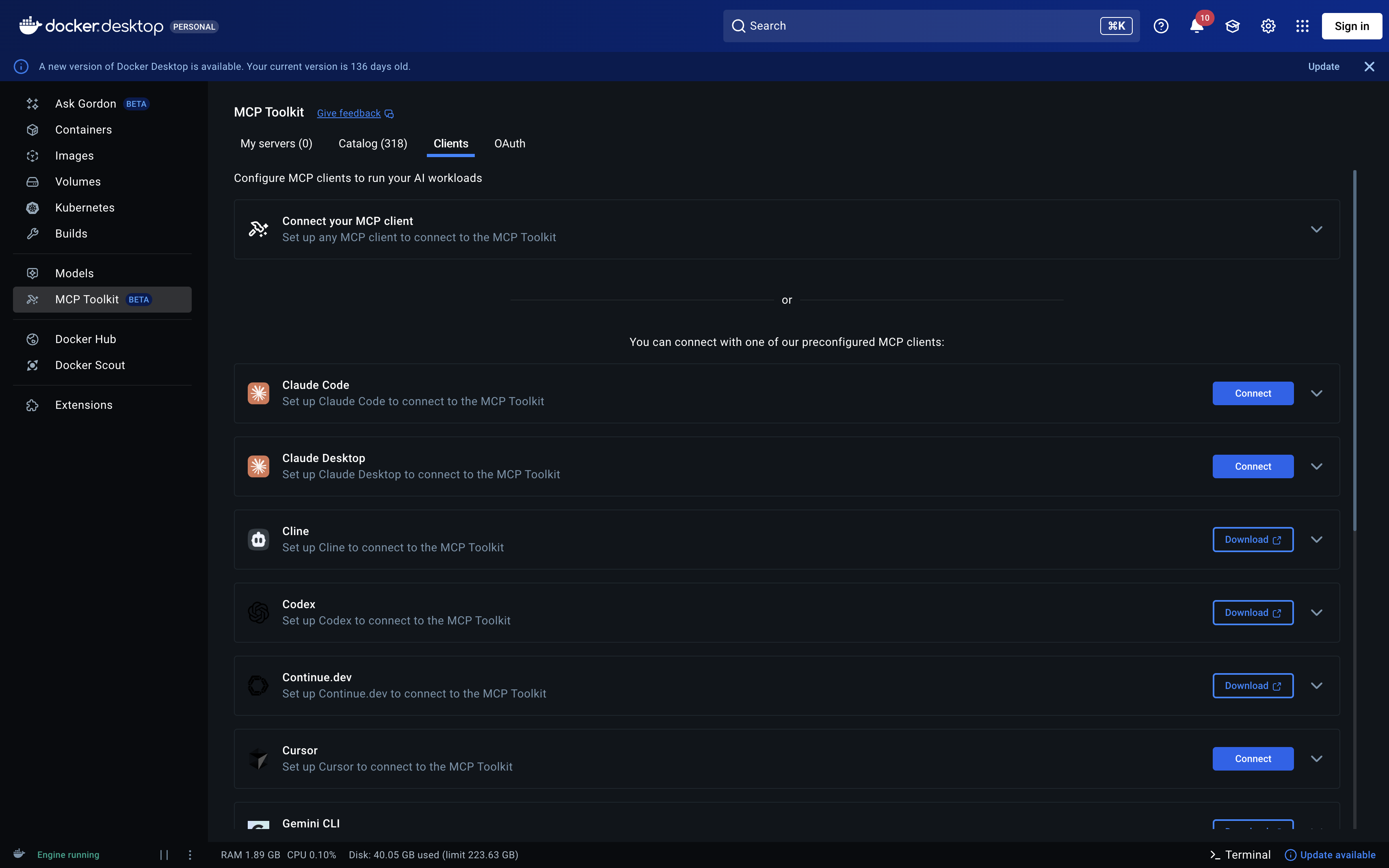Open the Terminal from status bar
Image resolution: width=1389 pixels, height=868 pixels.
tap(1240, 855)
